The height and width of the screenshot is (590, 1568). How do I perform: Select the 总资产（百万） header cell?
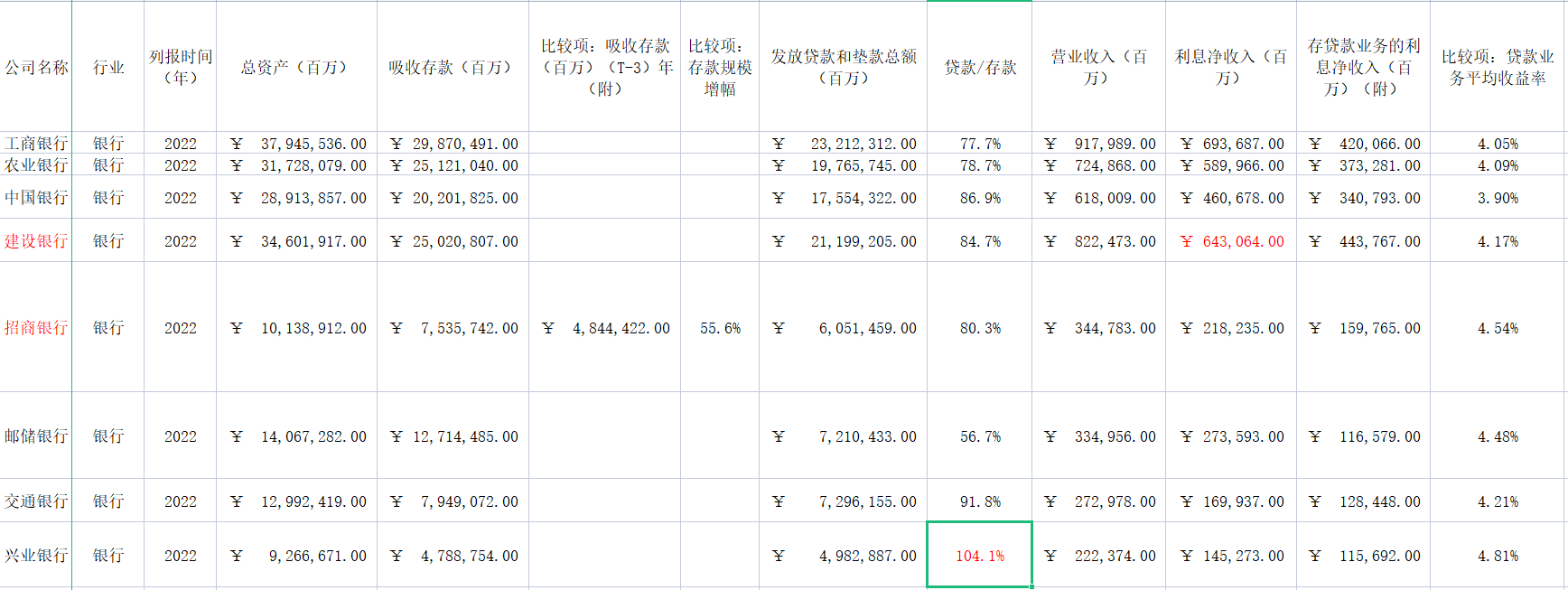click(296, 68)
